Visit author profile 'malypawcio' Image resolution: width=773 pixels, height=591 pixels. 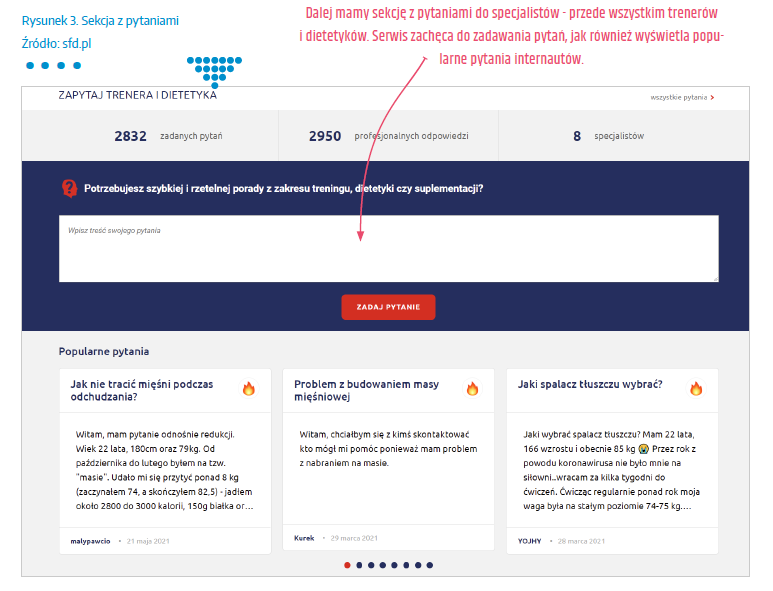coord(90,540)
